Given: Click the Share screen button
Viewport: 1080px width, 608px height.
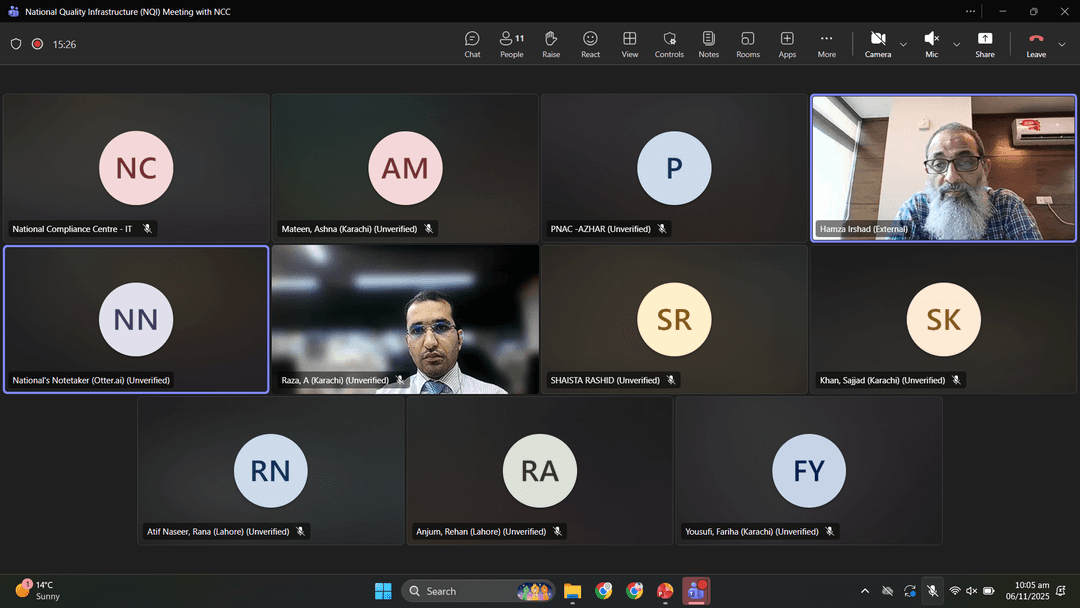Looking at the screenshot, I should coord(985,44).
